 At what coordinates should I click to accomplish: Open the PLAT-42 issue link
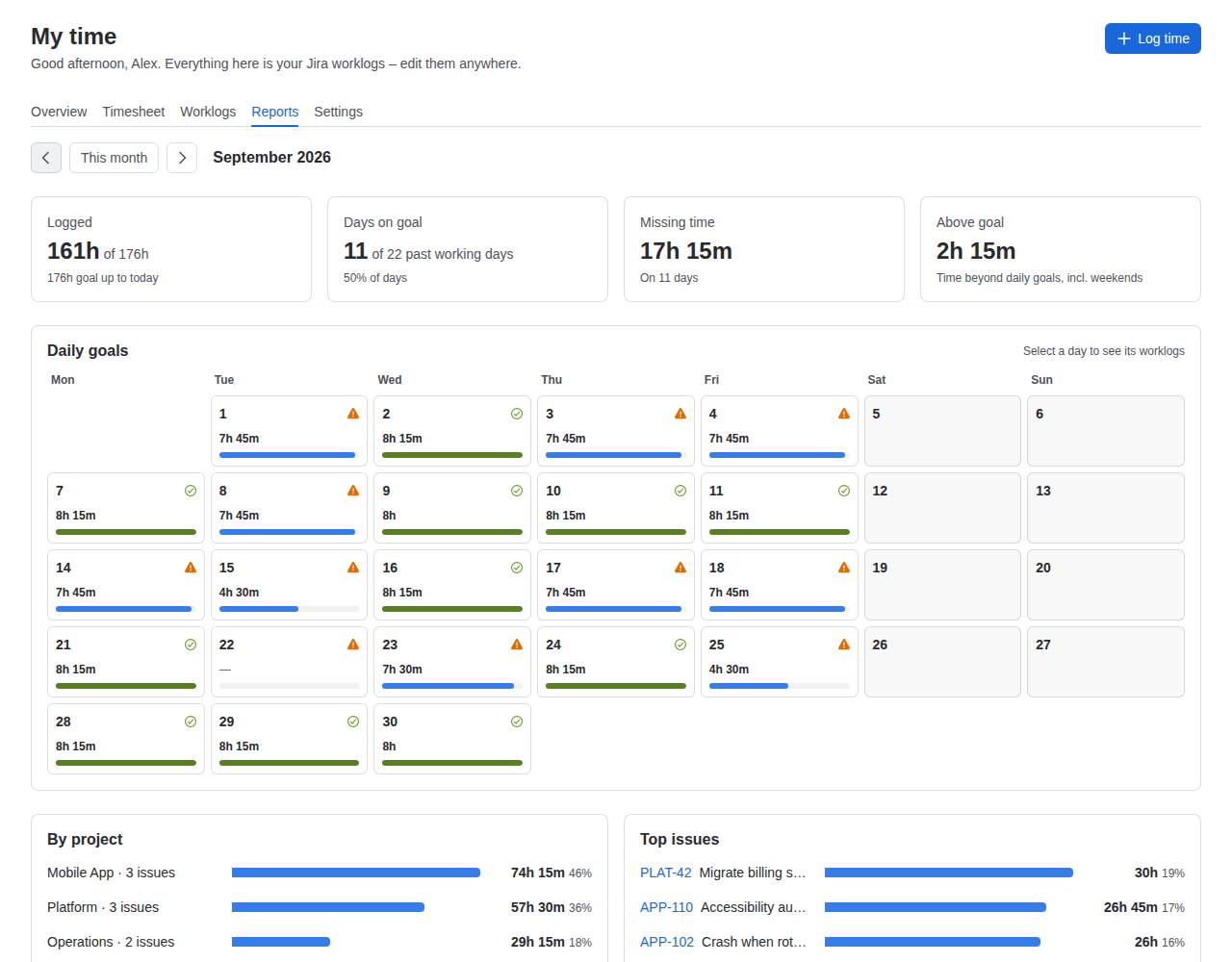tap(666, 873)
